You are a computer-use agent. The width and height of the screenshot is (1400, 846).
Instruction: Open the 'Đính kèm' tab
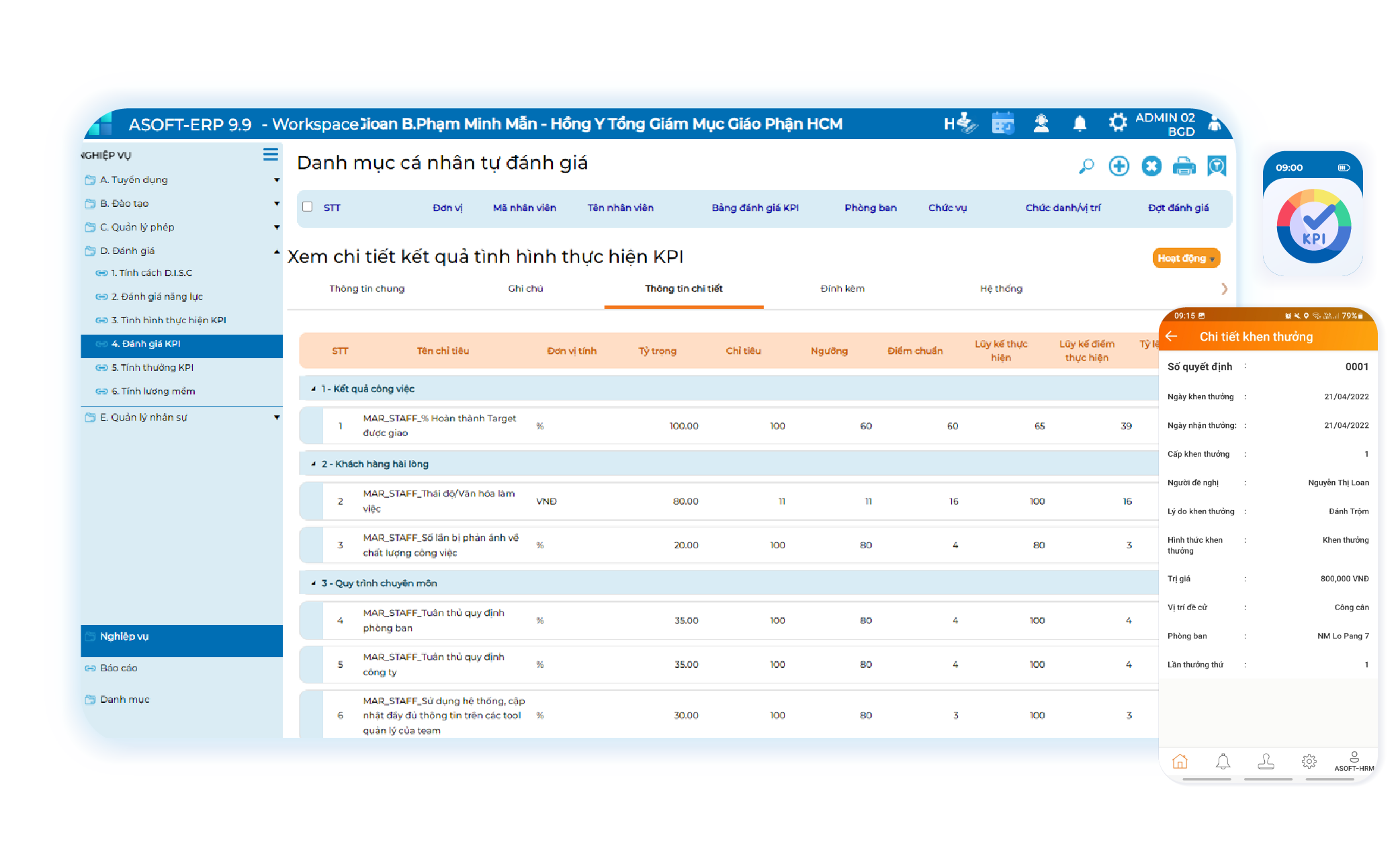point(842,288)
